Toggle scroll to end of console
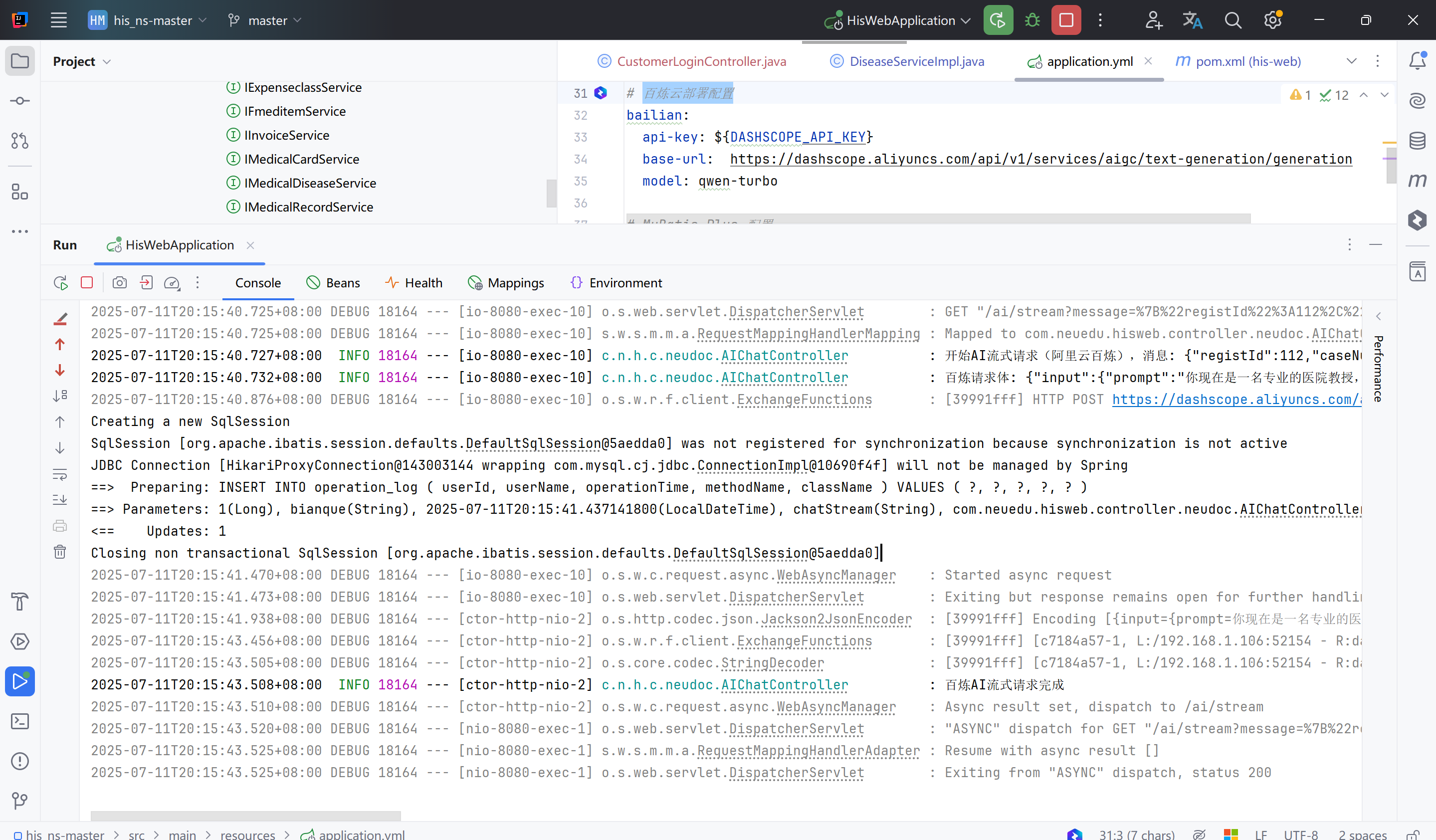This screenshot has width=1436, height=840. [x=60, y=500]
